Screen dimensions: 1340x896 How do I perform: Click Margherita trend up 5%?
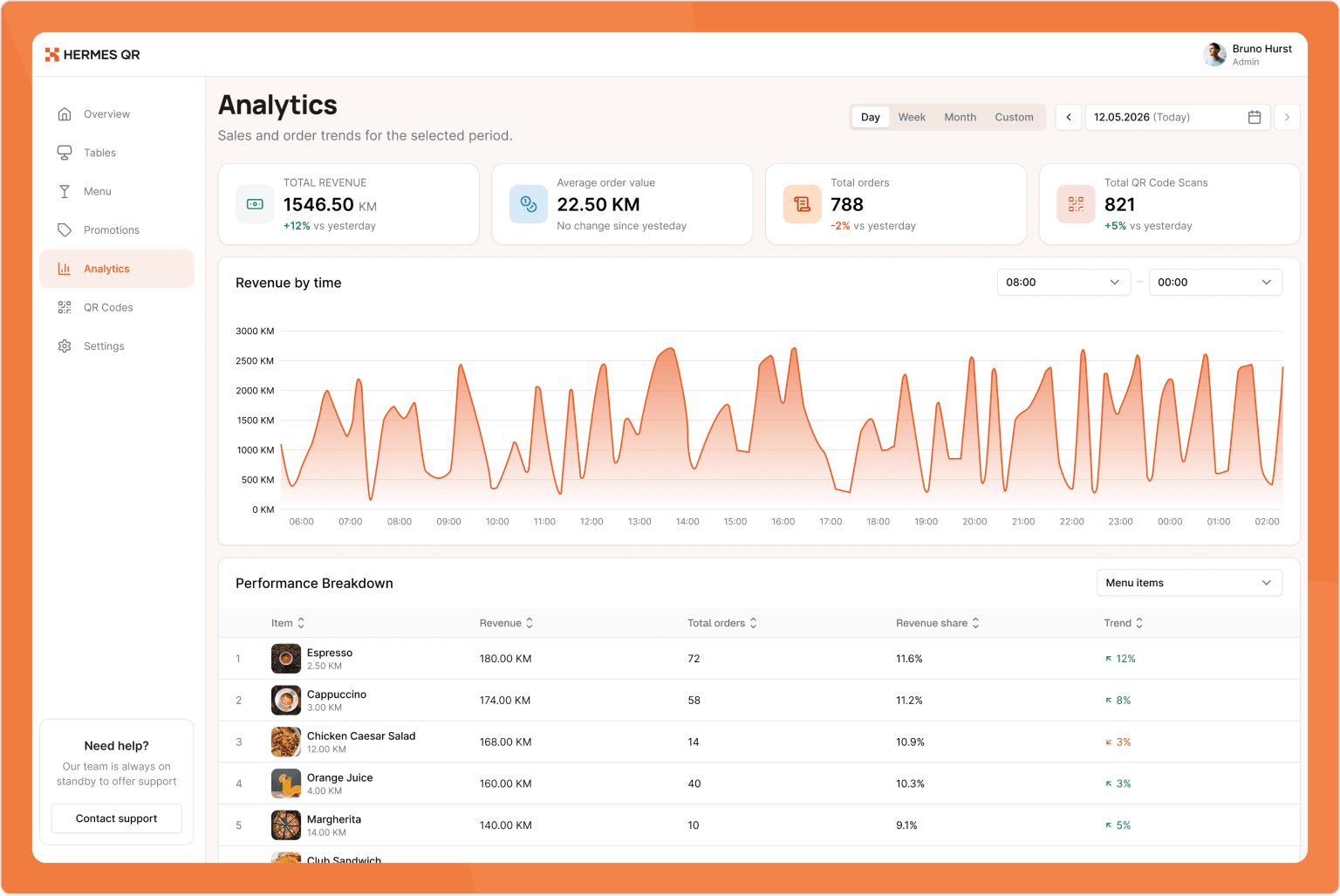coord(1118,825)
